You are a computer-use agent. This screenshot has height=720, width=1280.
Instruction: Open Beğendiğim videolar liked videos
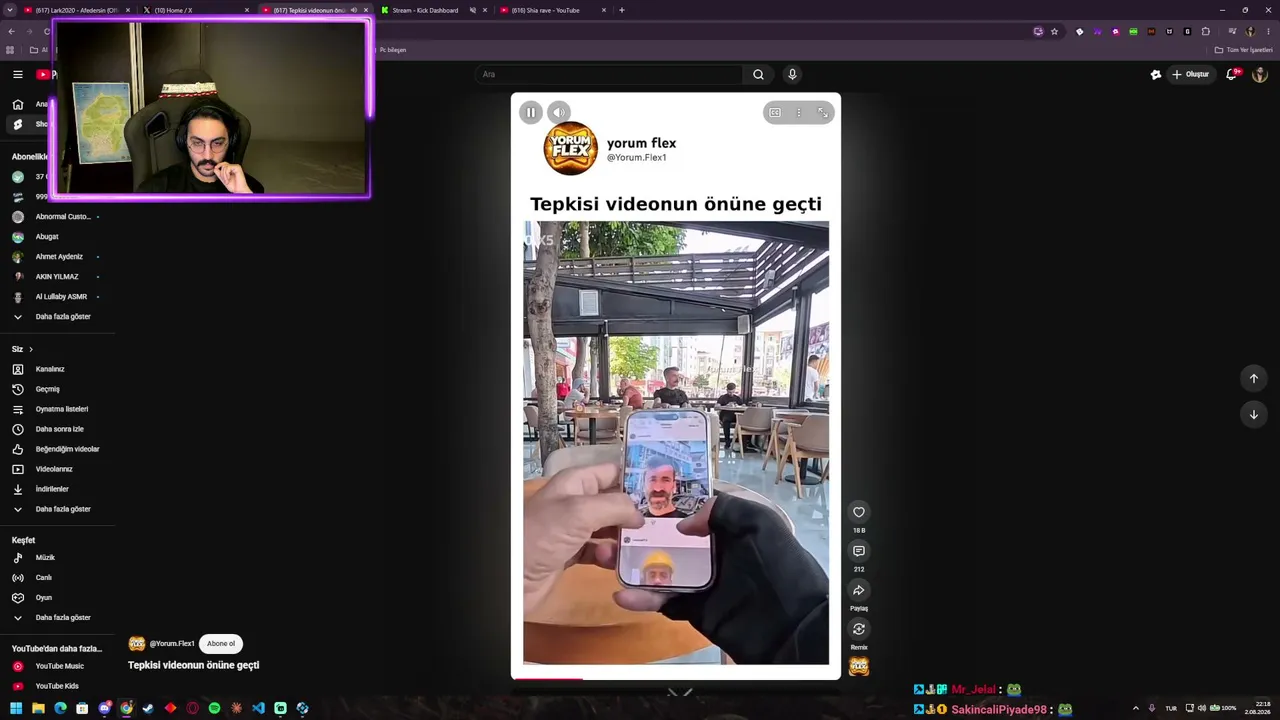pos(67,449)
